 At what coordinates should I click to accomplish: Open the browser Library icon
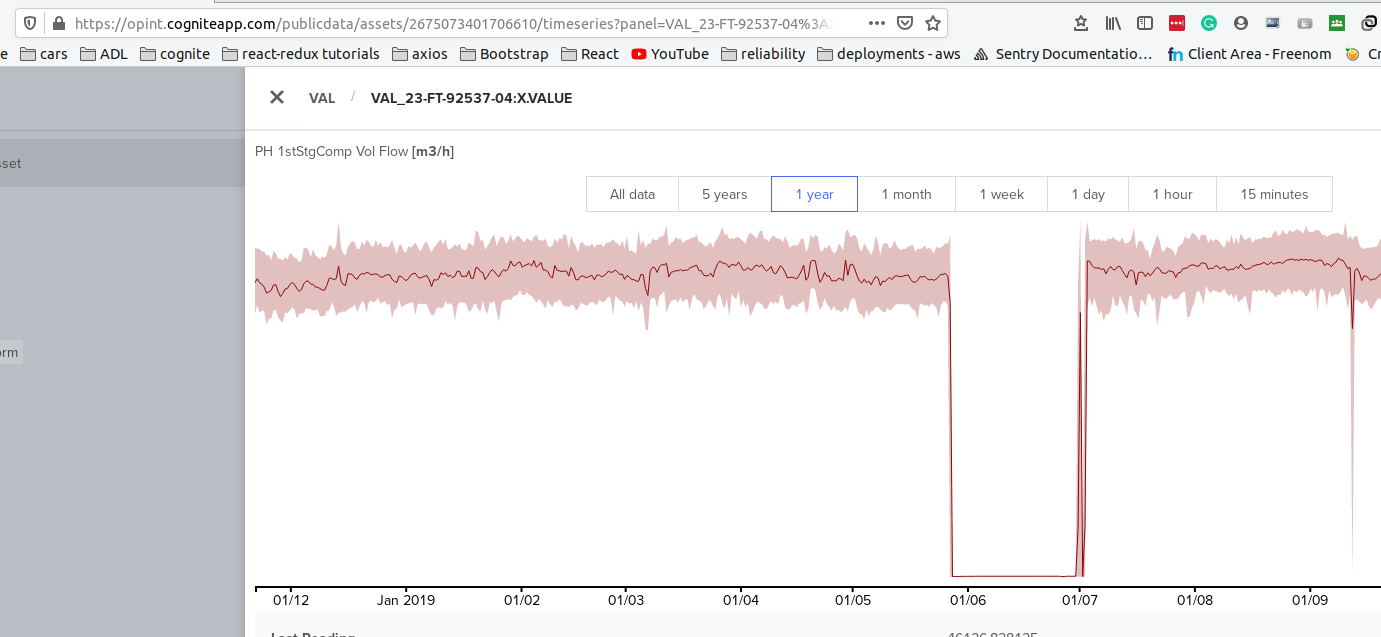(x=1112, y=22)
